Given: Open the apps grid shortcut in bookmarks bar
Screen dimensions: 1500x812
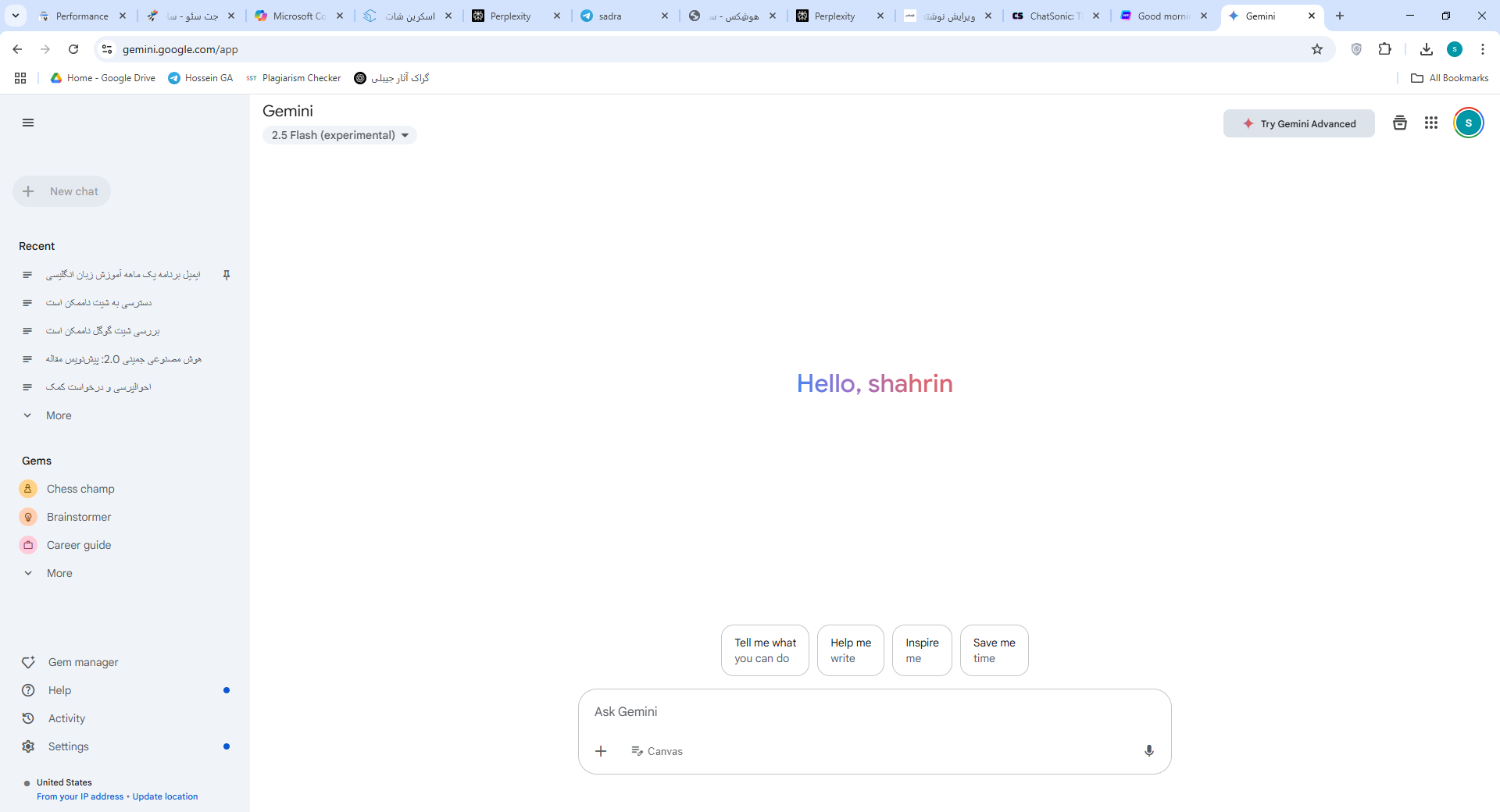Looking at the screenshot, I should click(20, 78).
